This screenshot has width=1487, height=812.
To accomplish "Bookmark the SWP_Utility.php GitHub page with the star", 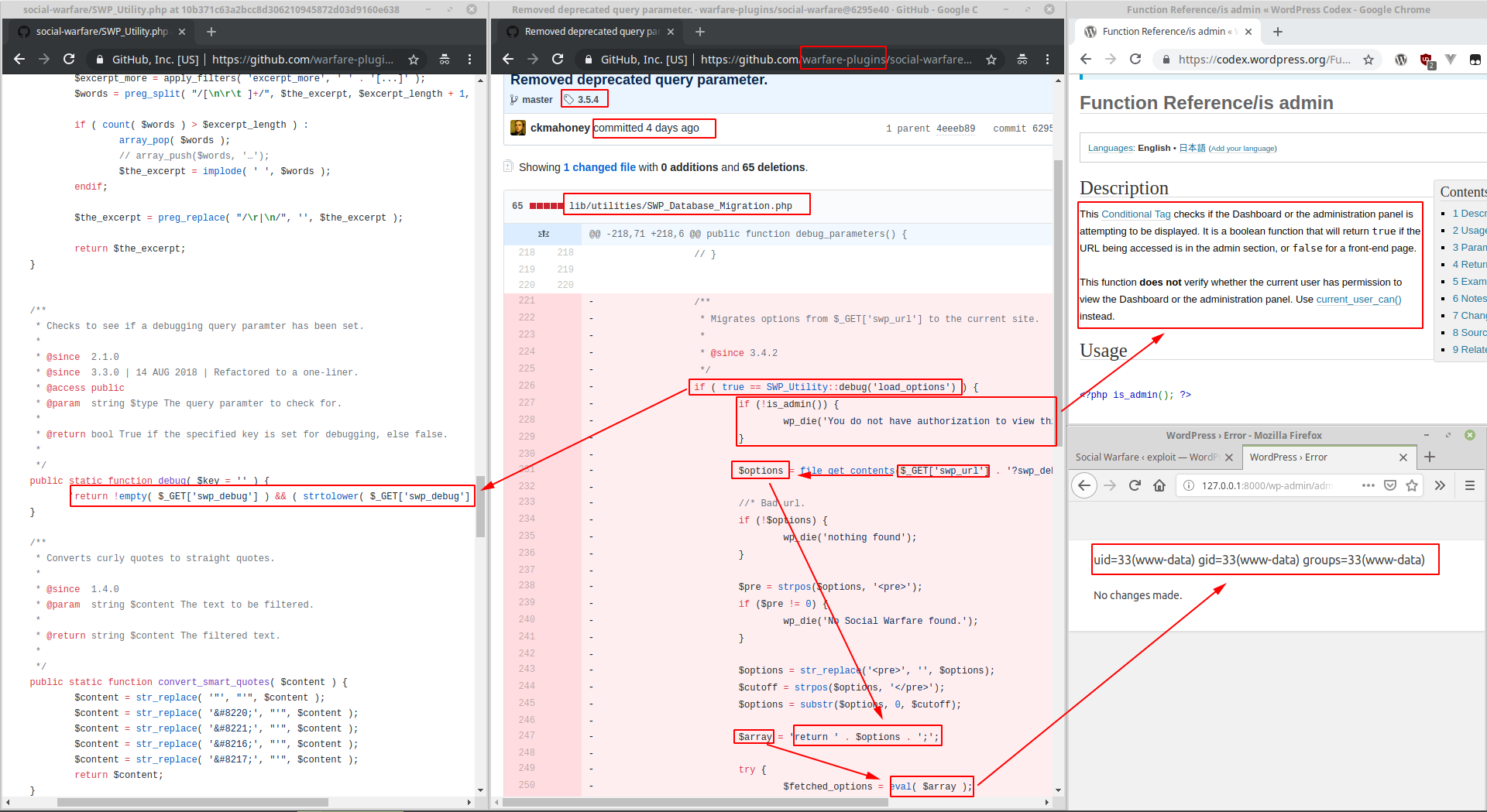I will (x=414, y=60).
